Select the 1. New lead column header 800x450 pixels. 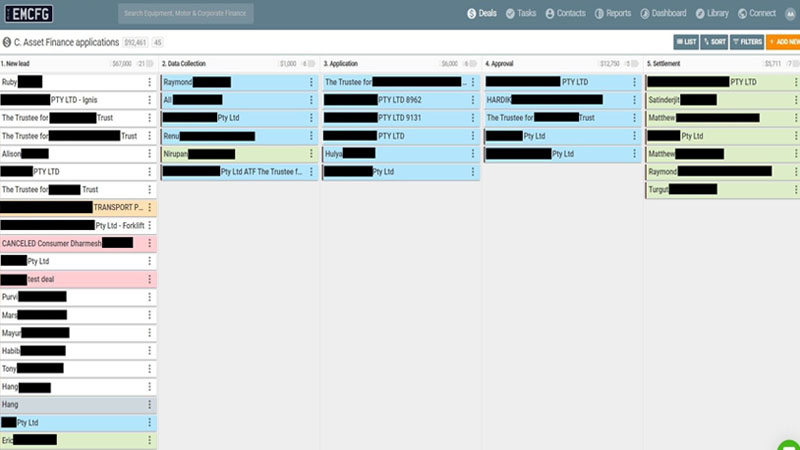(15, 64)
